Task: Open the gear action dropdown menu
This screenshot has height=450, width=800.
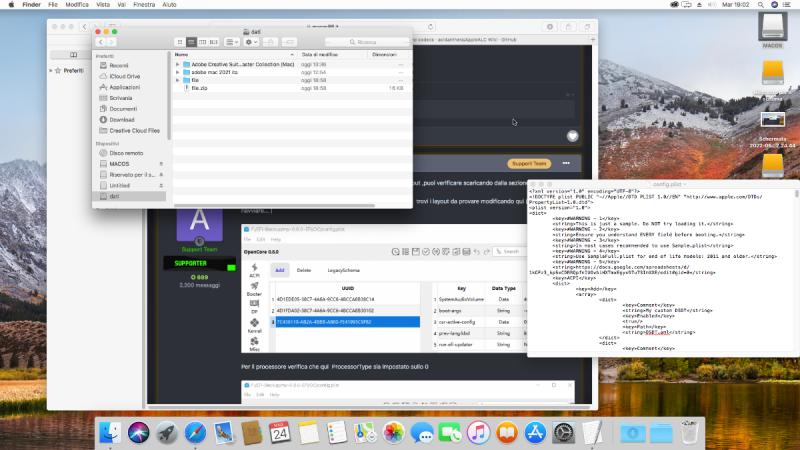Action: pyautogui.click(x=252, y=42)
